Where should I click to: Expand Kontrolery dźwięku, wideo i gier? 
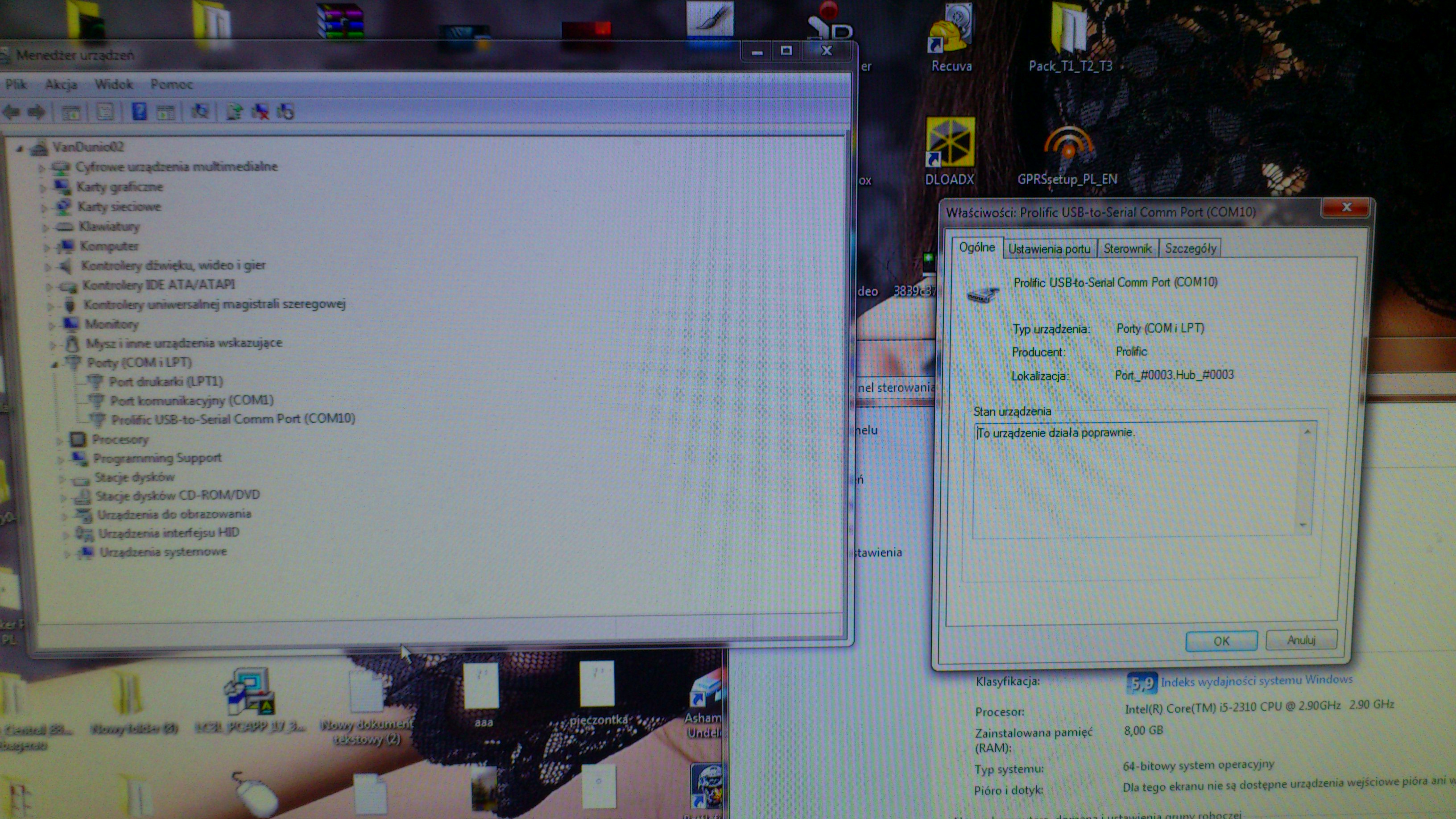(x=49, y=266)
